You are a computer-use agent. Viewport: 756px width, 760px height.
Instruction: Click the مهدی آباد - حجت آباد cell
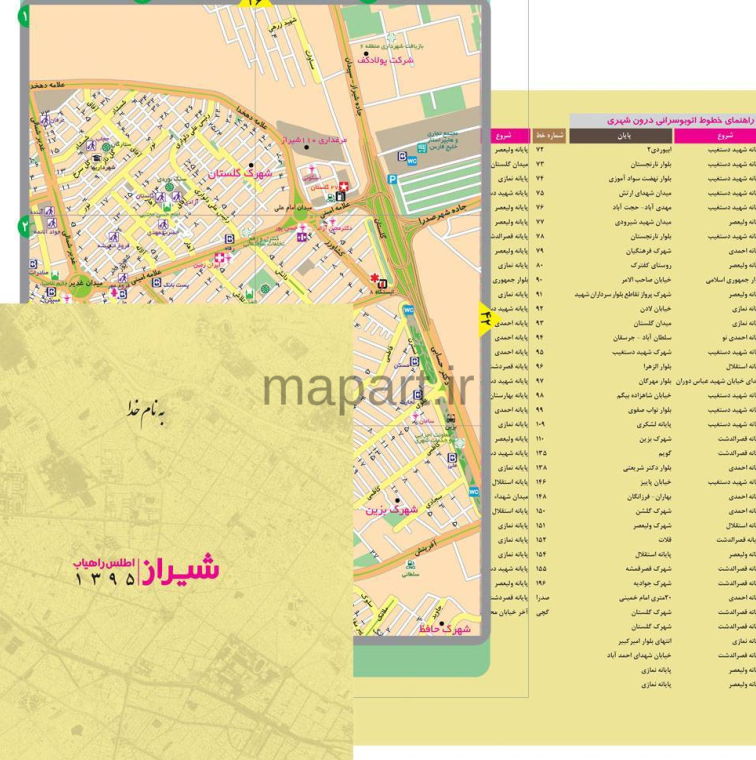[x=642, y=207]
